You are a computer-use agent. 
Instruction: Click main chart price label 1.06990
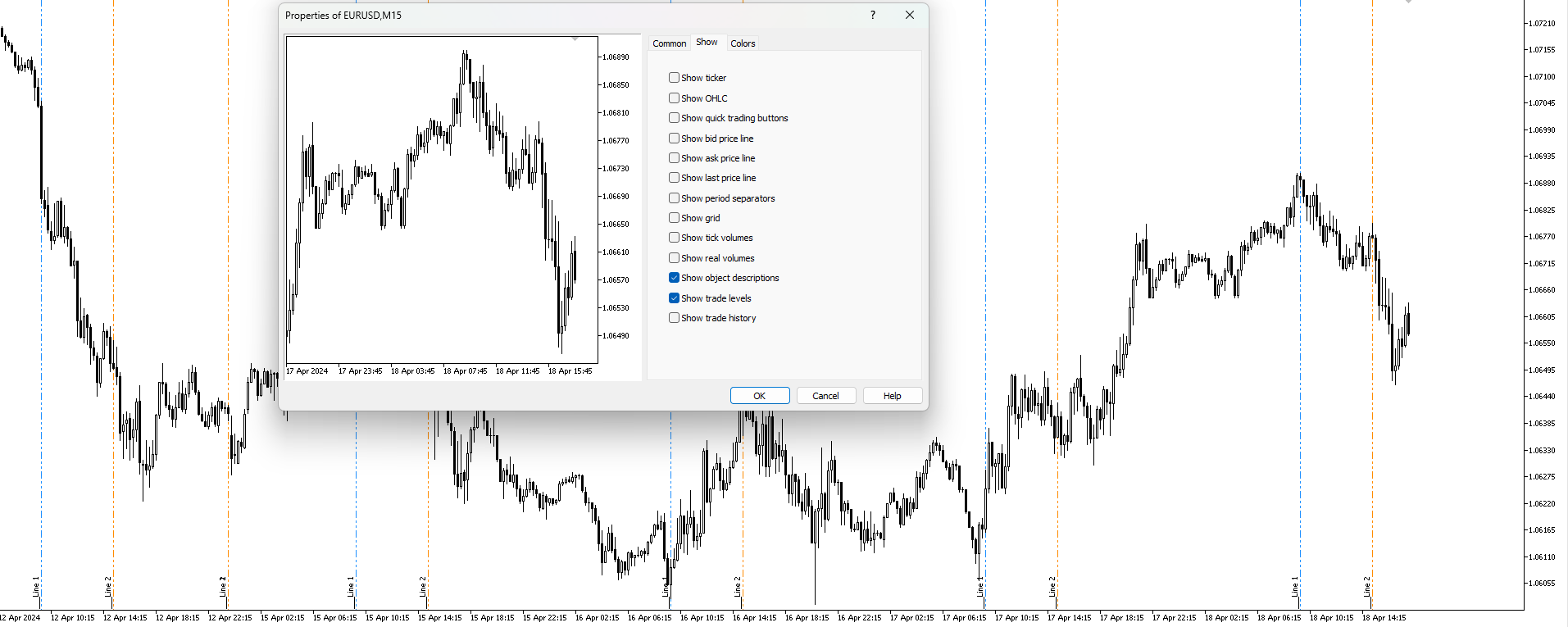click(1542, 130)
